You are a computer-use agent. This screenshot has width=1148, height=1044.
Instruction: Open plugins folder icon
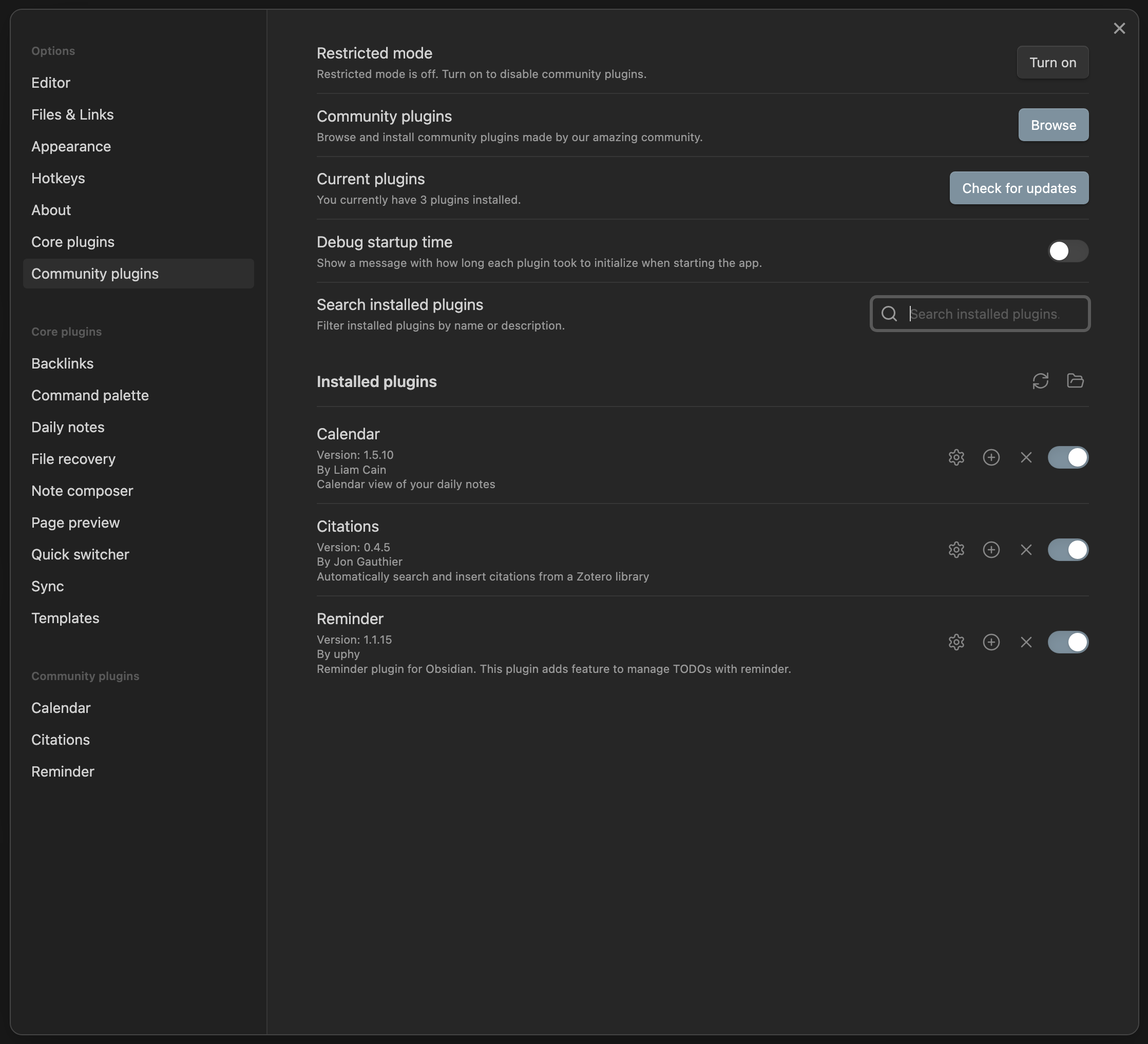click(x=1075, y=381)
